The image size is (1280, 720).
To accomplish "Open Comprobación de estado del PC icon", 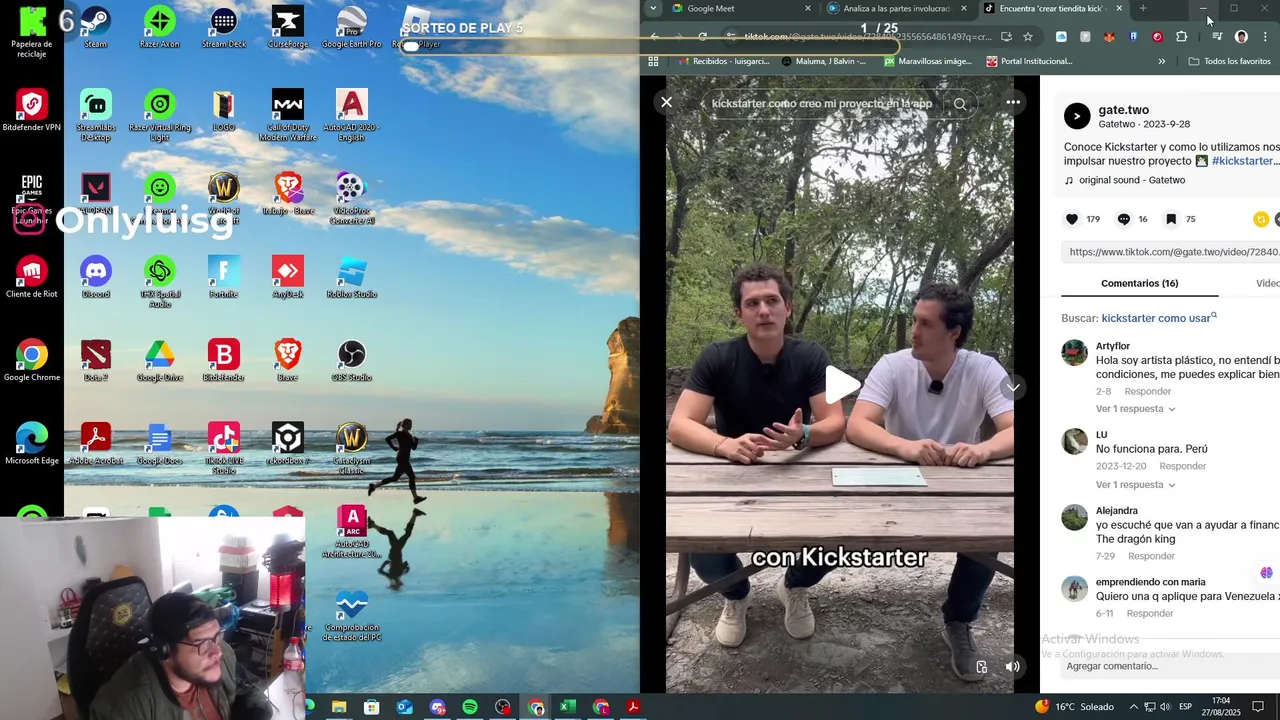I will (x=351, y=614).
